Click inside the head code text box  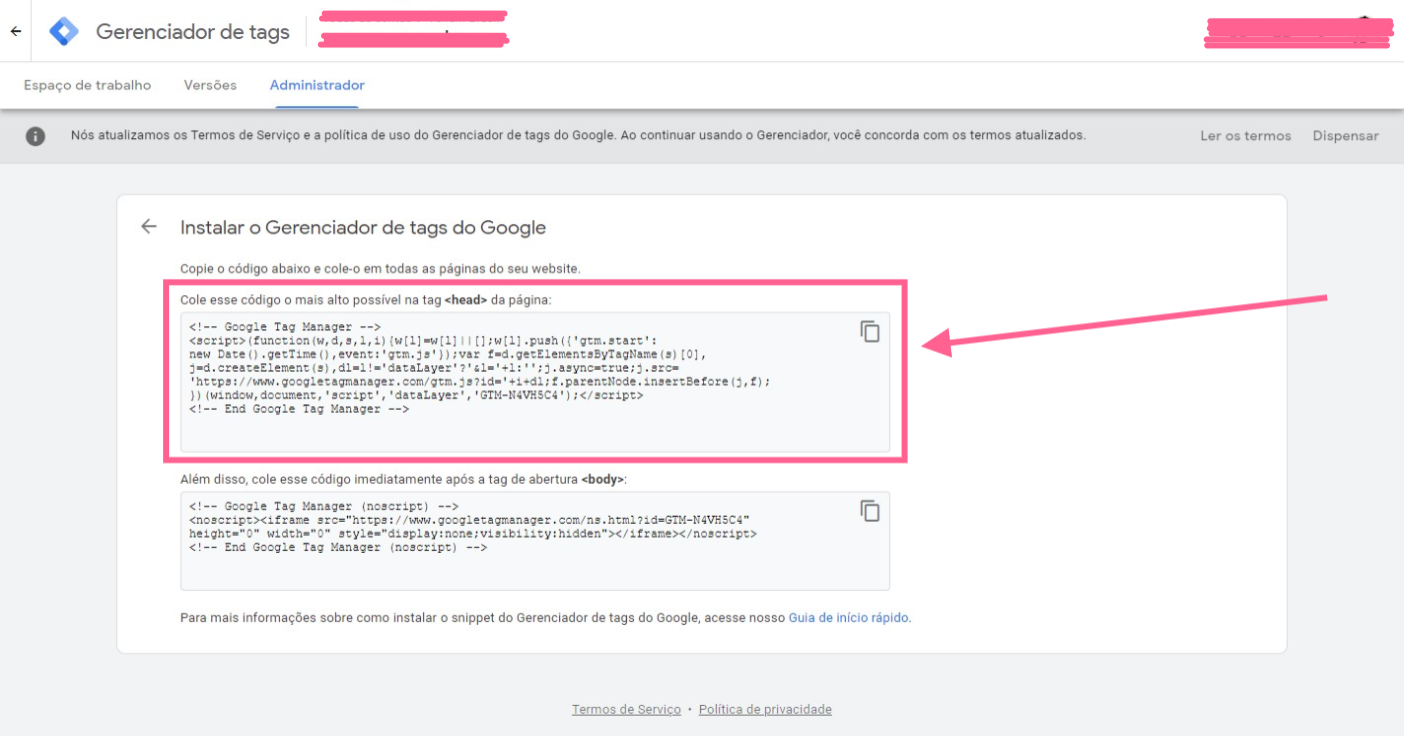pos(535,382)
